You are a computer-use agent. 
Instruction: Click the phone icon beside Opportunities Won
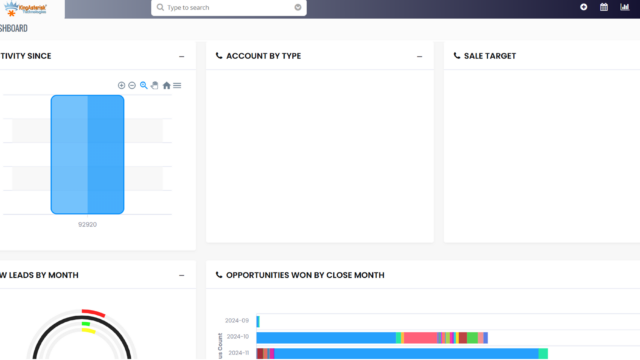[x=219, y=275]
